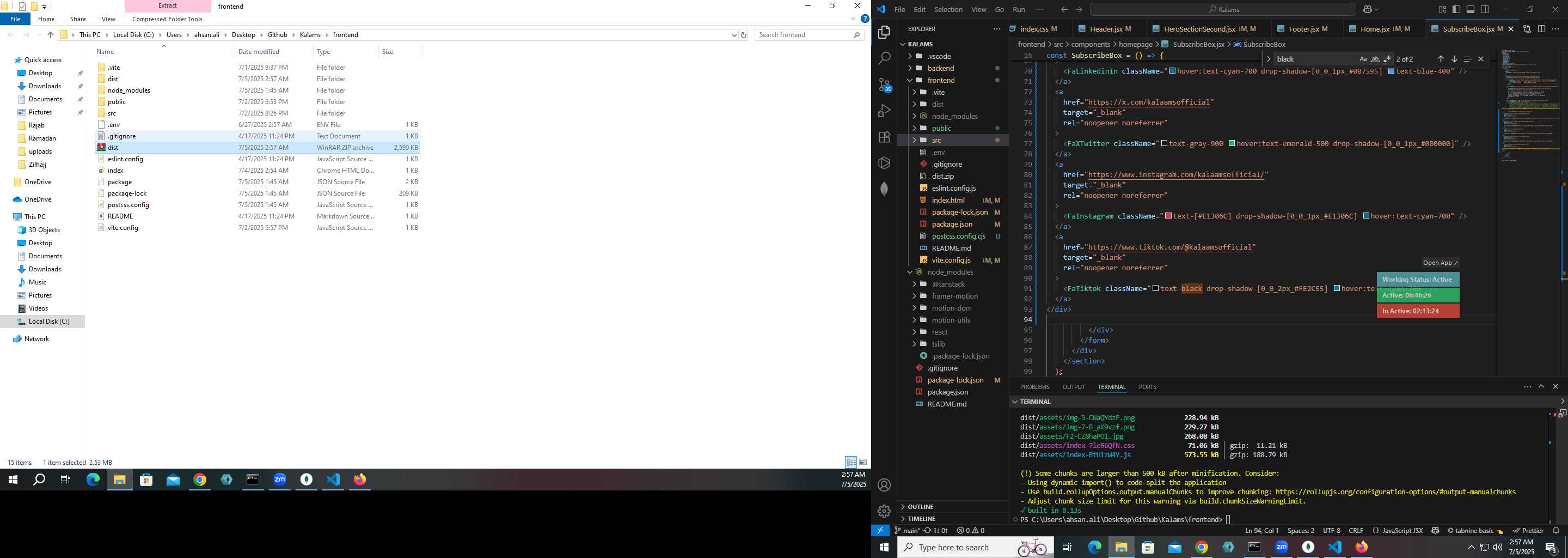Viewport: 1568px width, 558px height.
Task: Open Customize Layout icon in VS Code title bar
Action: pyautogui.click(x=1442, y=9)
